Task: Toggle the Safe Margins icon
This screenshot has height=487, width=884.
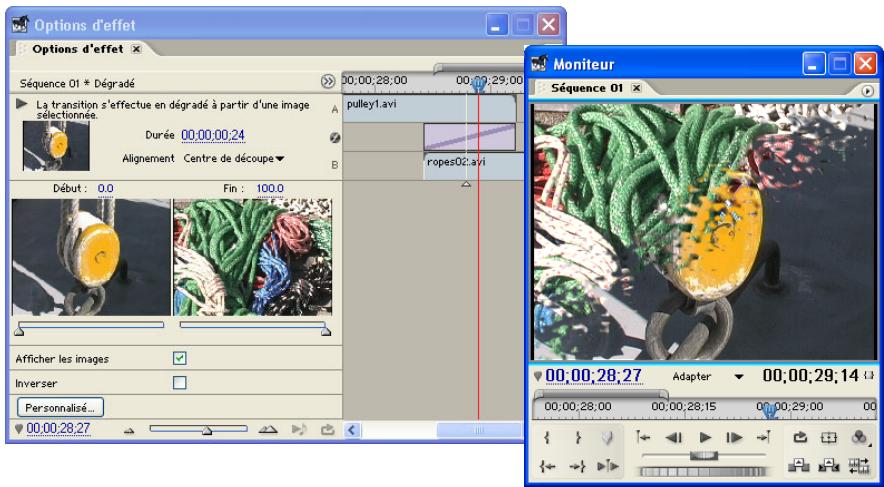Action: point(828,437)
